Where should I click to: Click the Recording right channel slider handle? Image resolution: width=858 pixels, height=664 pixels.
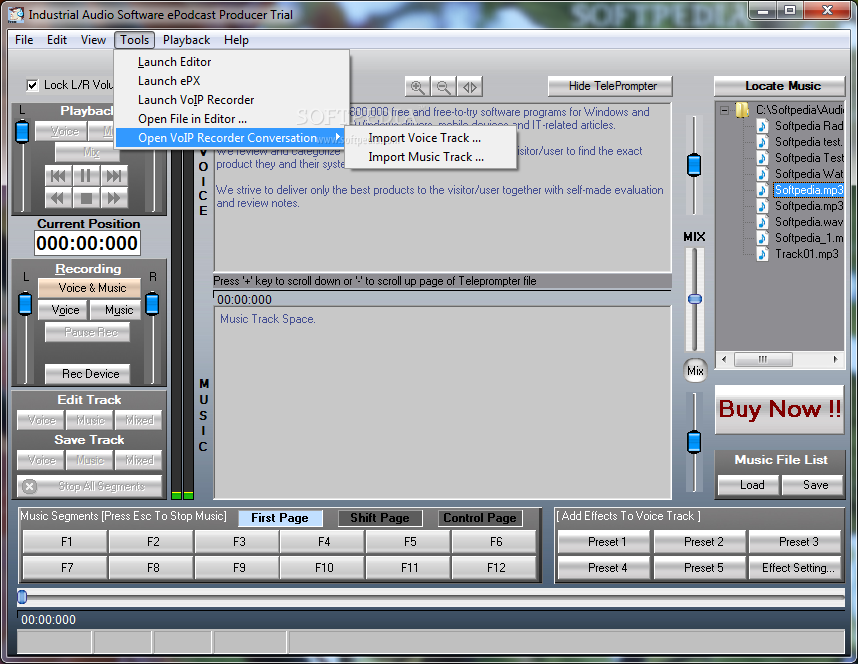point(152,304)
